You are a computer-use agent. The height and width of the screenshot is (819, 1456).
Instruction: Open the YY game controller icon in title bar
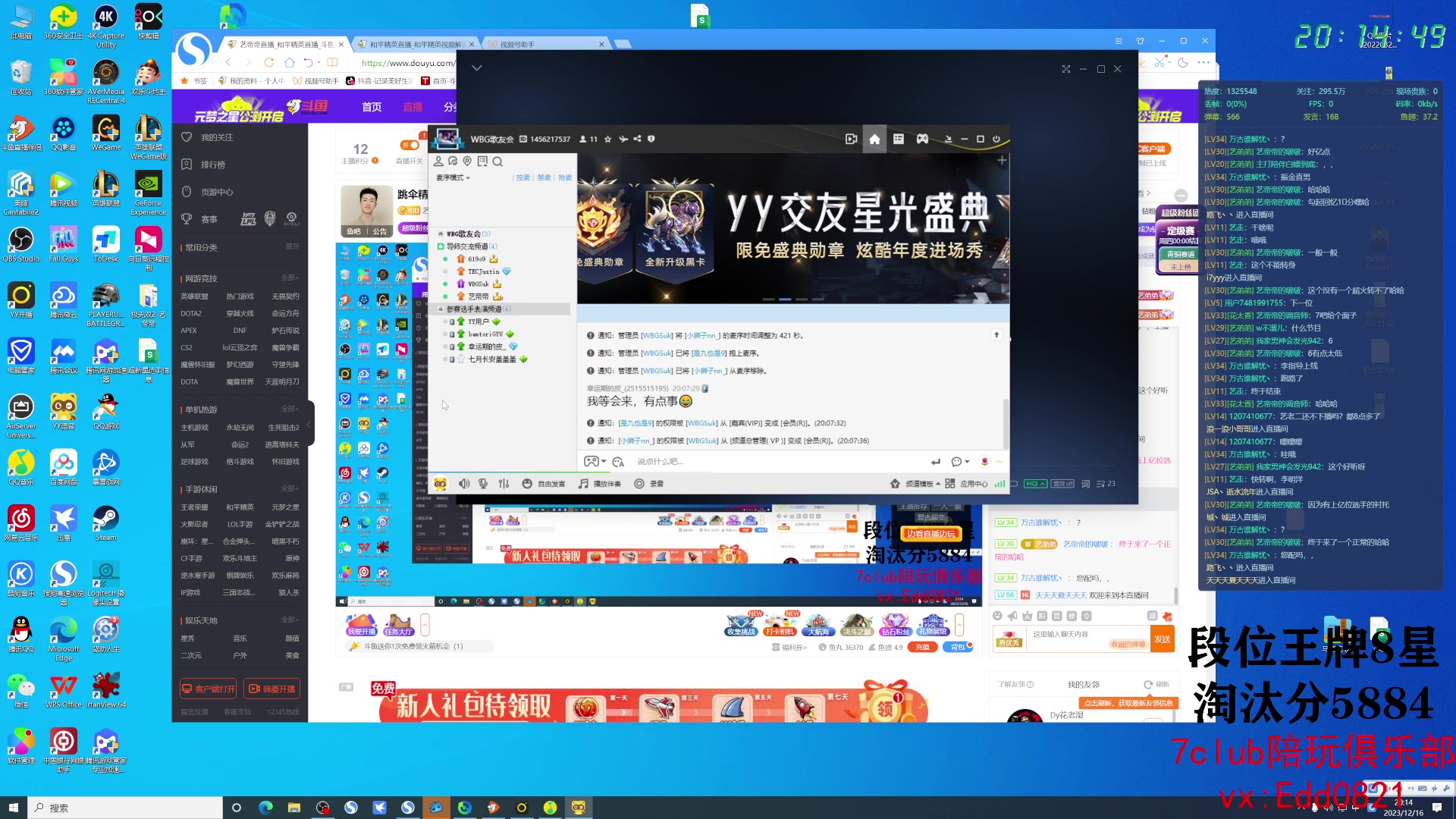pos(922,139)
